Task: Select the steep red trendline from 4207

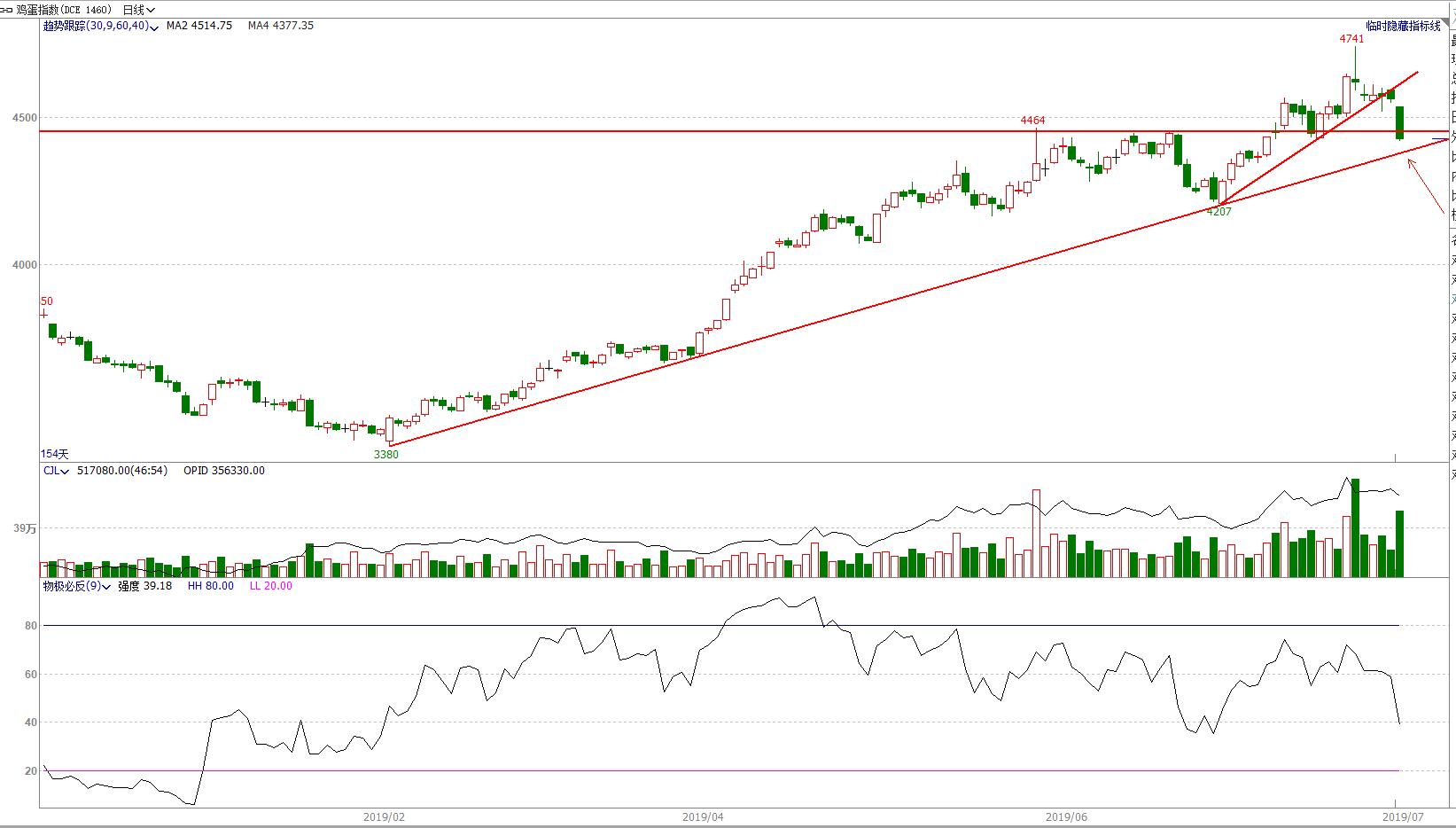Action: [x=1320, y=138]
